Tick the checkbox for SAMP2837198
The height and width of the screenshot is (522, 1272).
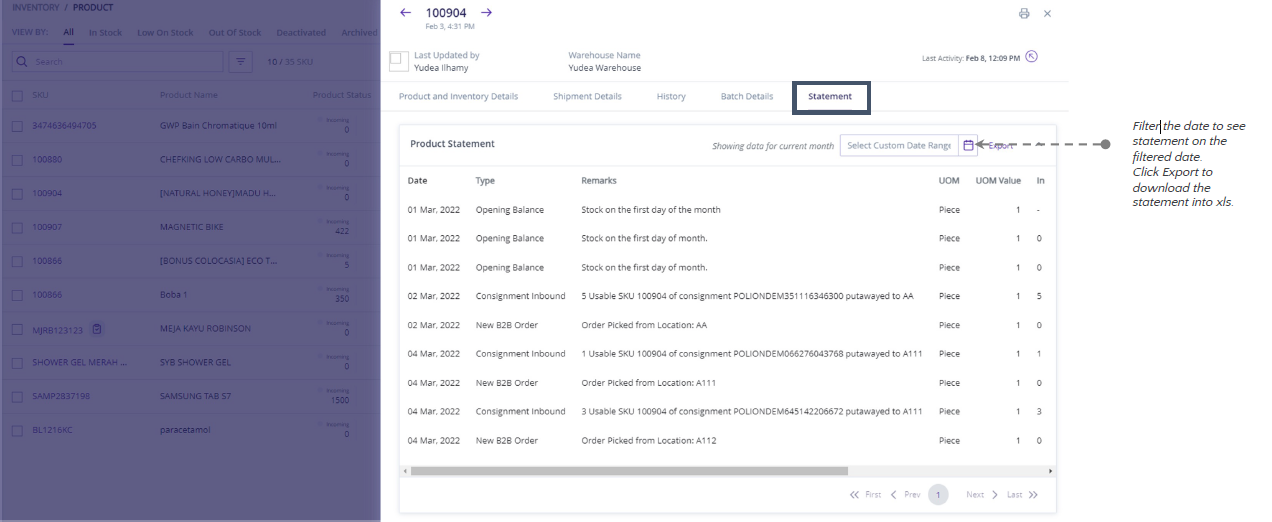[x=17, y=396]
